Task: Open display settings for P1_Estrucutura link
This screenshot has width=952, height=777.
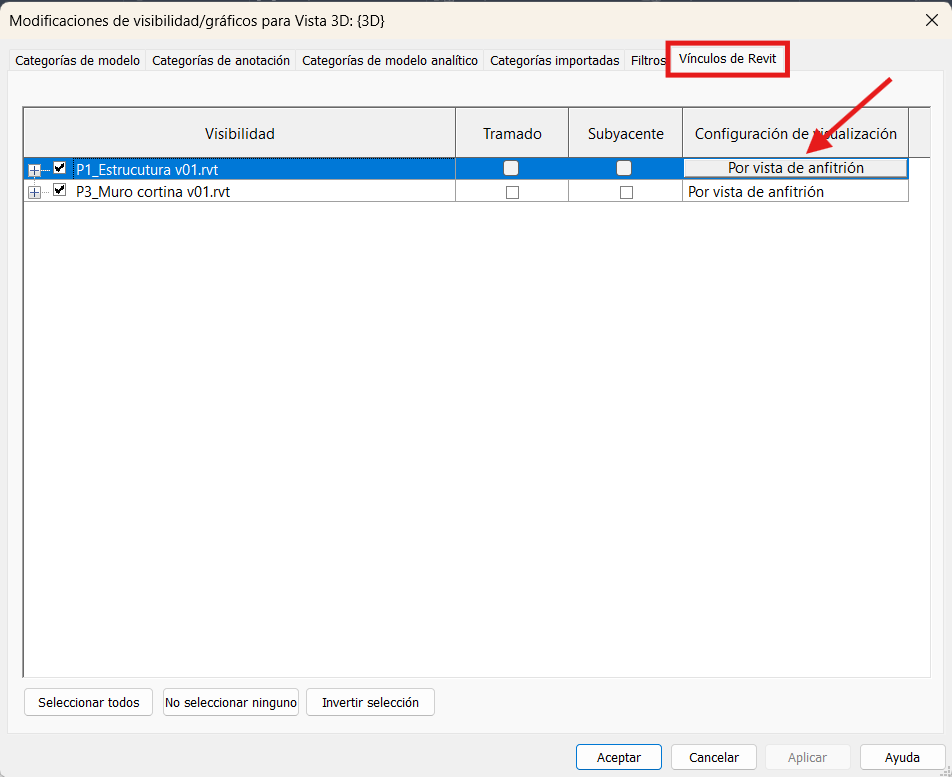Action: click(x=795, y=168)
